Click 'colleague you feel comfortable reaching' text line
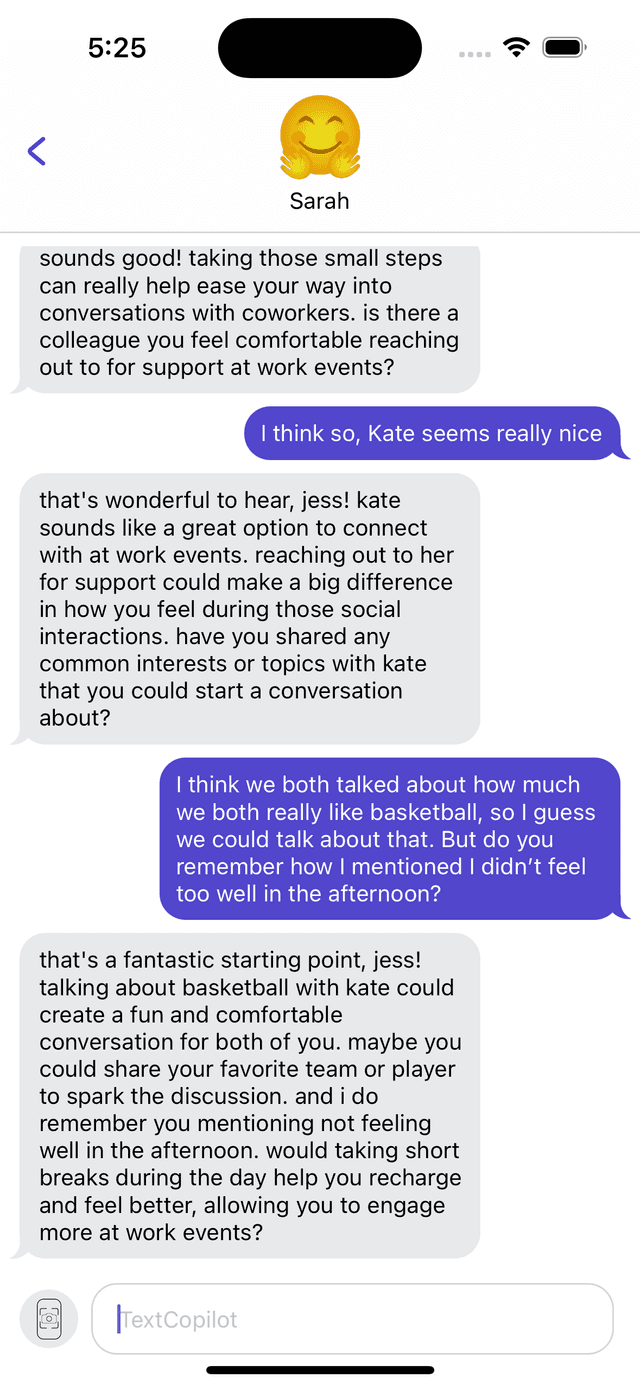This screenshot has height=1387, width=640. point(249,340)
